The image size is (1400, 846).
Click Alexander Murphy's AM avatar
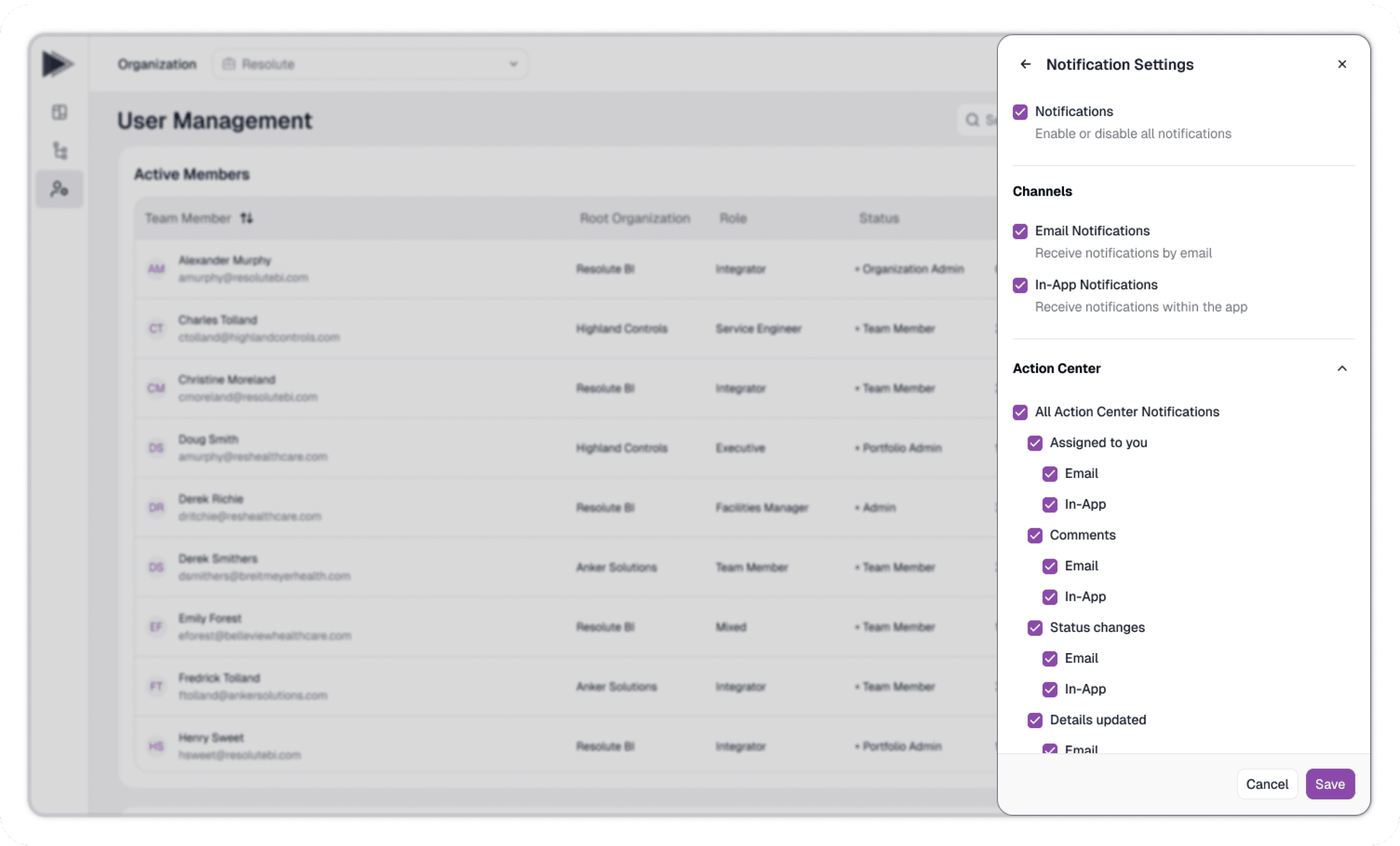[156, 269]
